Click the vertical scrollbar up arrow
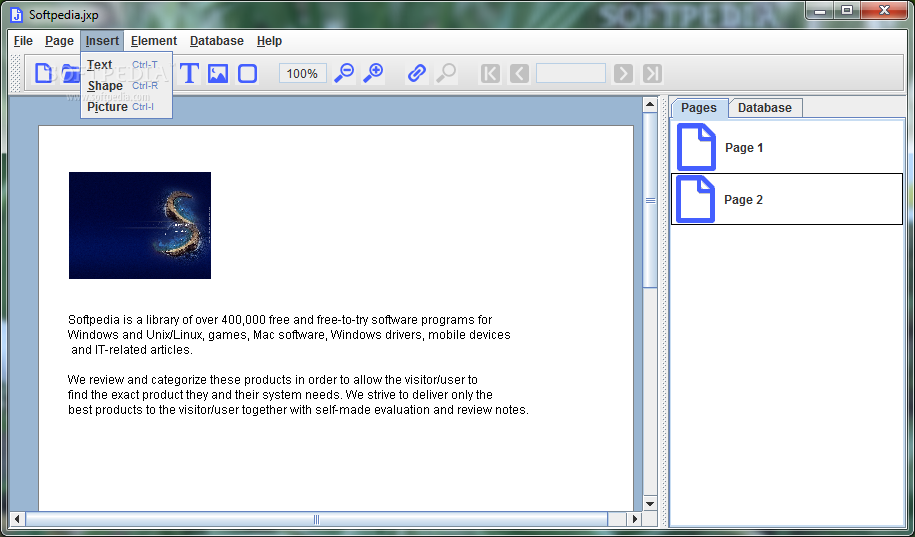Screen dimensions: 915x537 [x=650, y=104]
